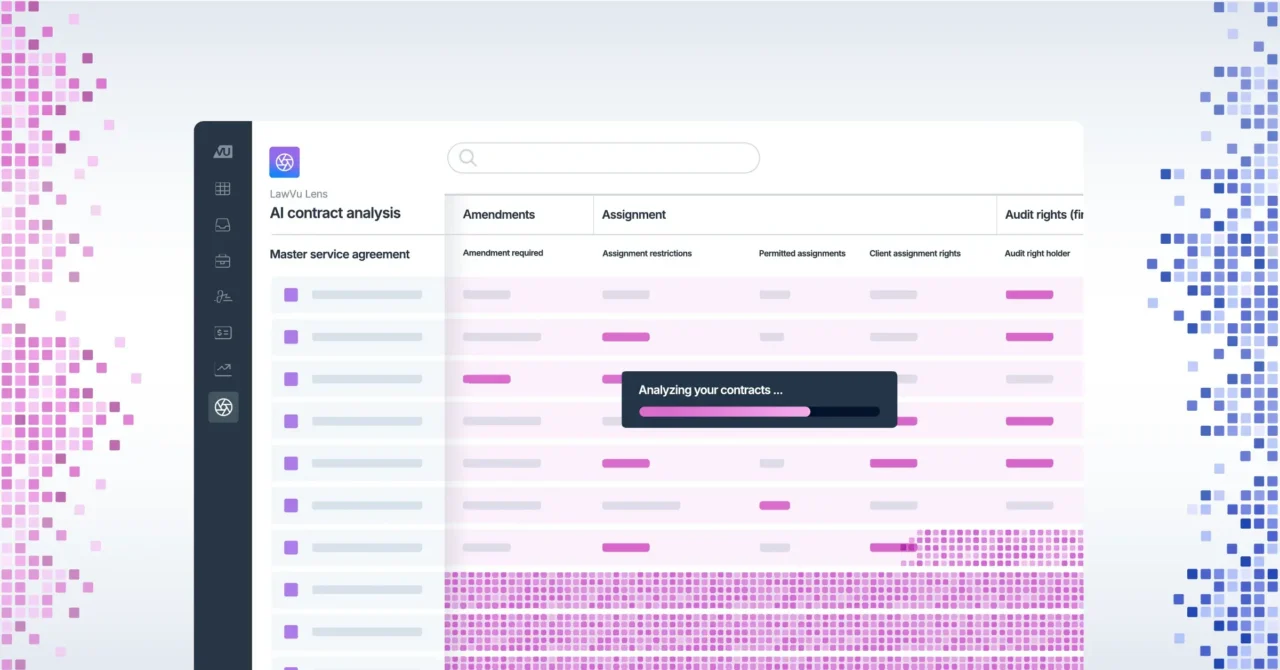The image size is (1280, 670).
Task: Click the magnifying glass search icon
Action: point(467,158)
